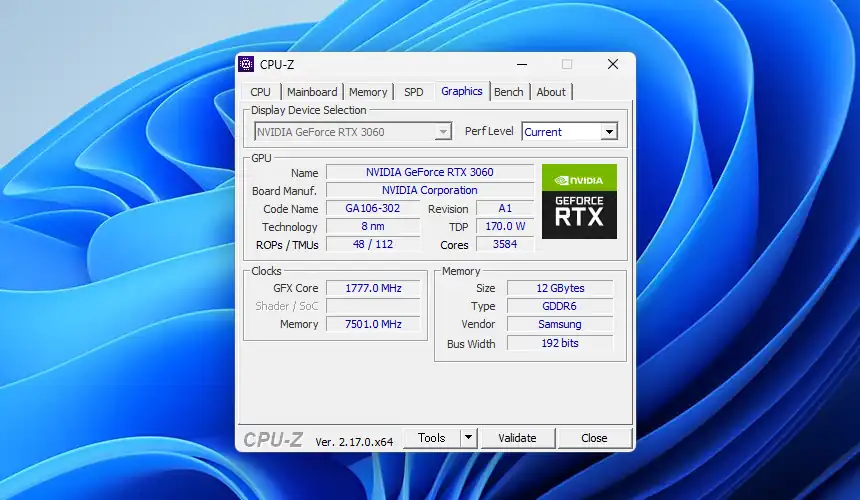This screenshot has width=860, height=500.
Task: Open the Mainboard tab
Action: [312, 92]
